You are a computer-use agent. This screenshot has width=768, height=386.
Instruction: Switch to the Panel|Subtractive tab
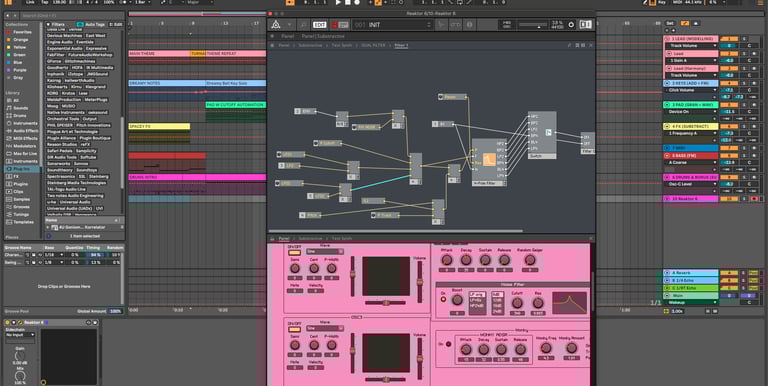[x=323, y=36]
